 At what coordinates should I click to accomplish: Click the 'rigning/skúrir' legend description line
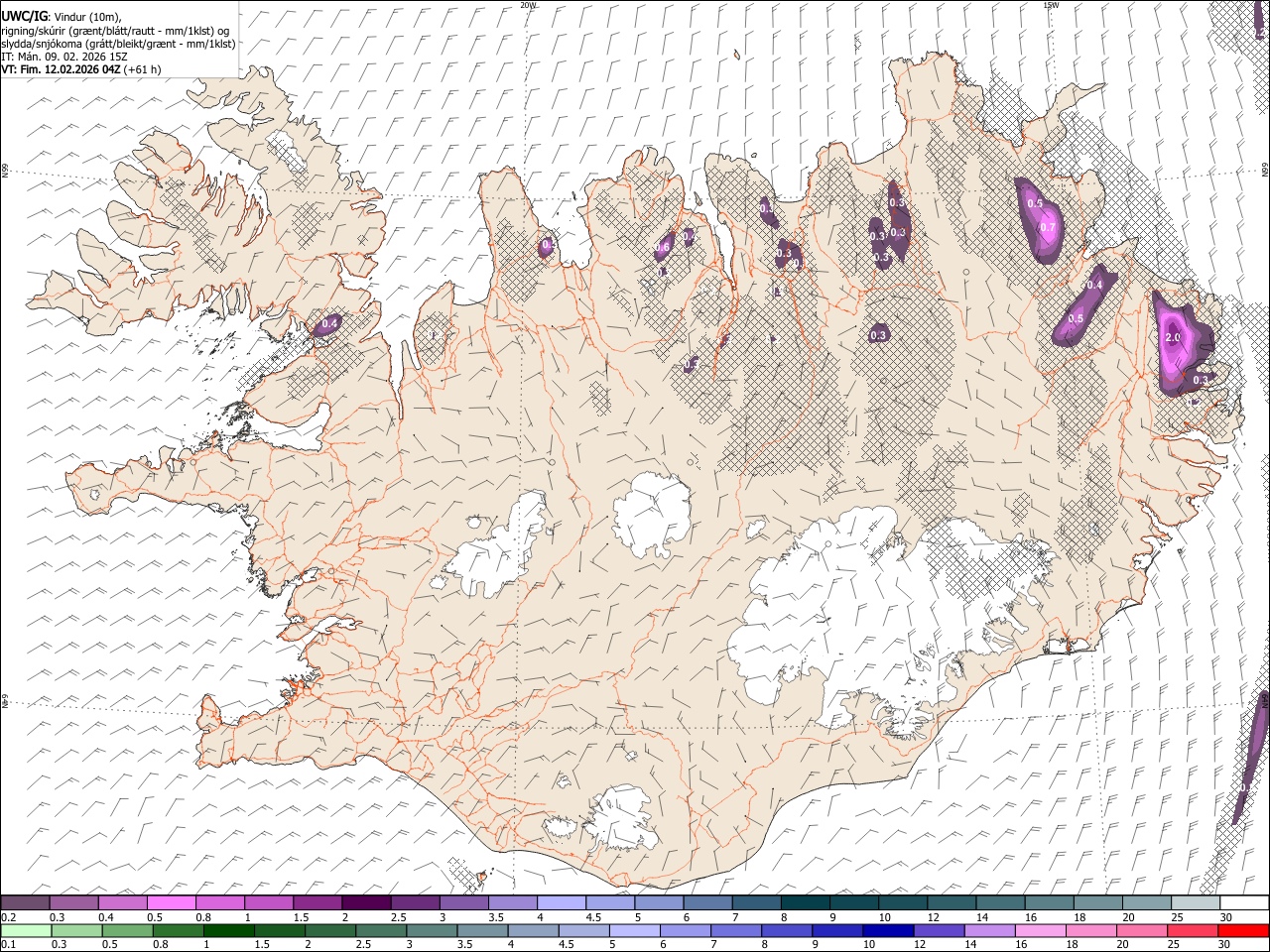(115, 30)
